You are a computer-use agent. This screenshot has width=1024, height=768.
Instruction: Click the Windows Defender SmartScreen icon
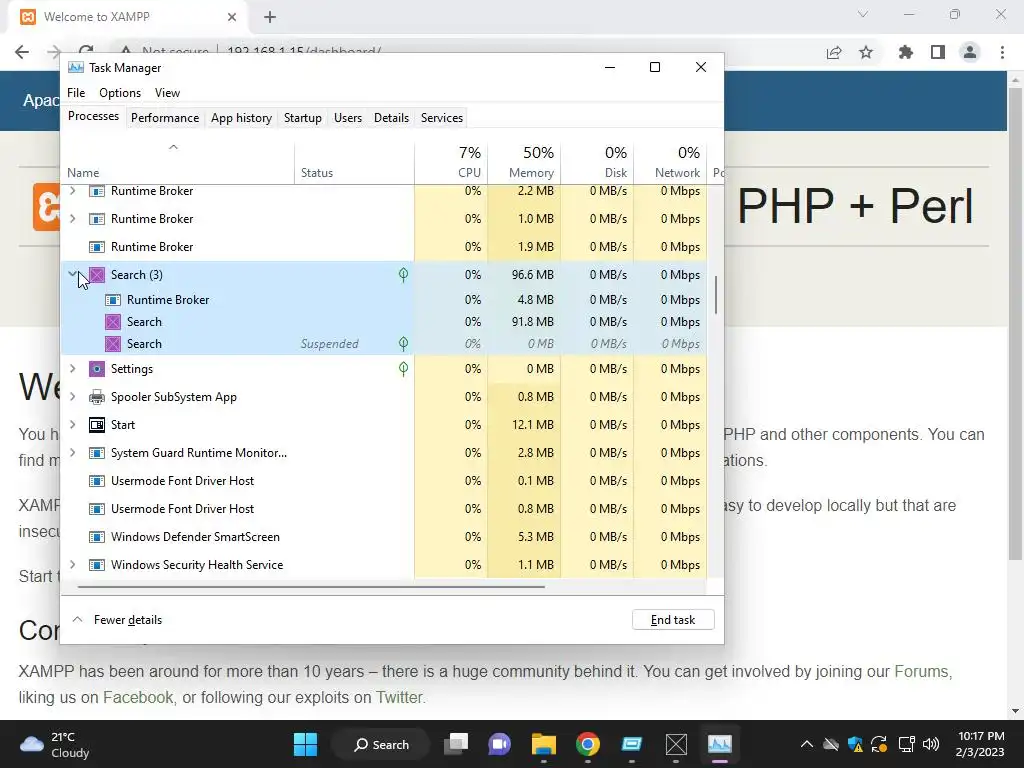(97, 537)
